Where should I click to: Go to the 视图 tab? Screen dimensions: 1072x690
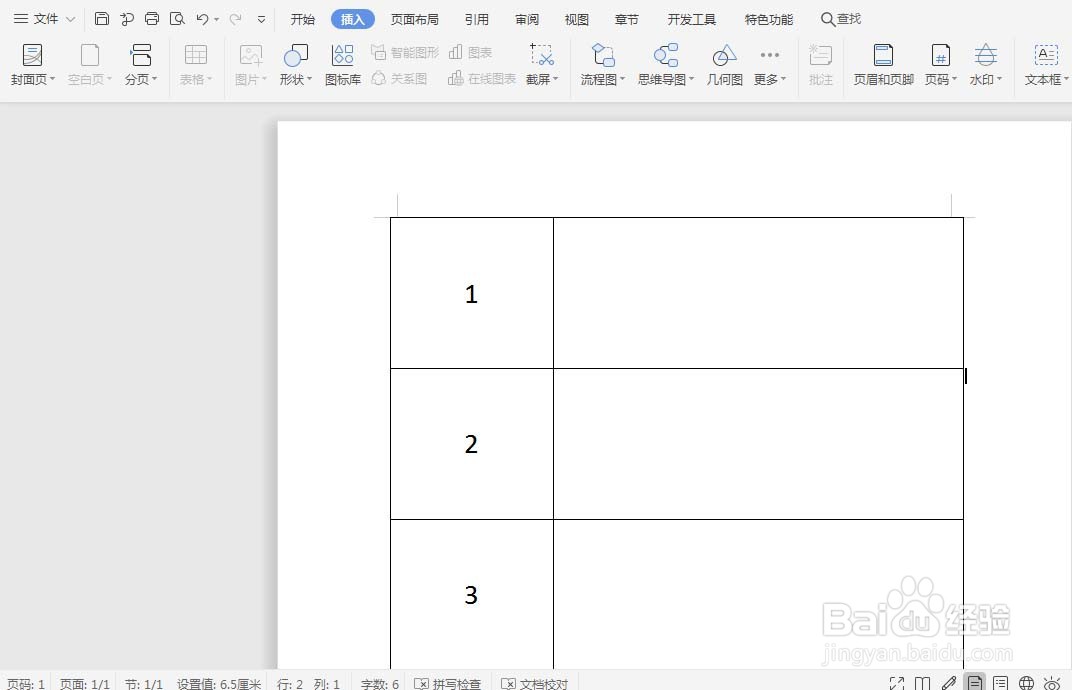[x=576, y=20]
